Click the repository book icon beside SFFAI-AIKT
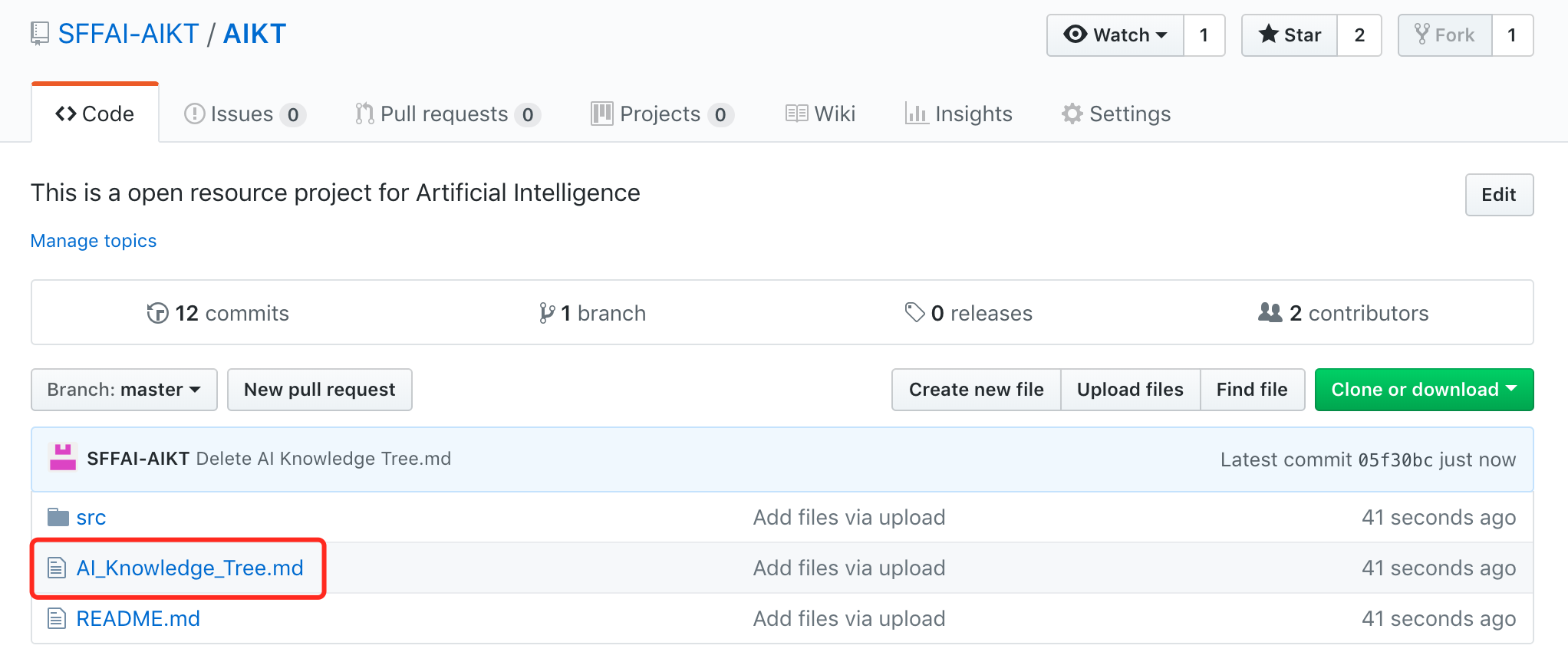This screenshot has height=652, width=1568. point(40,34)
